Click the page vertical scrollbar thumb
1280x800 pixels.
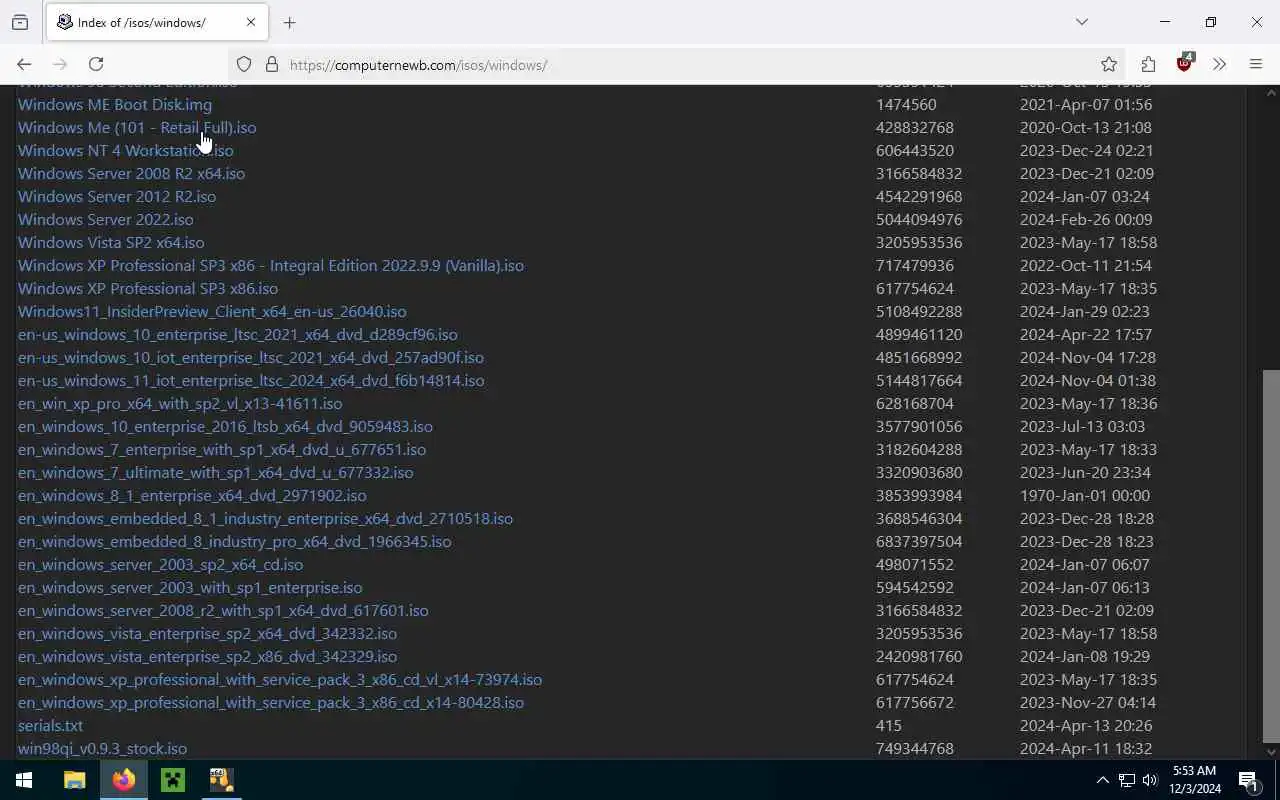(1271, 555)
